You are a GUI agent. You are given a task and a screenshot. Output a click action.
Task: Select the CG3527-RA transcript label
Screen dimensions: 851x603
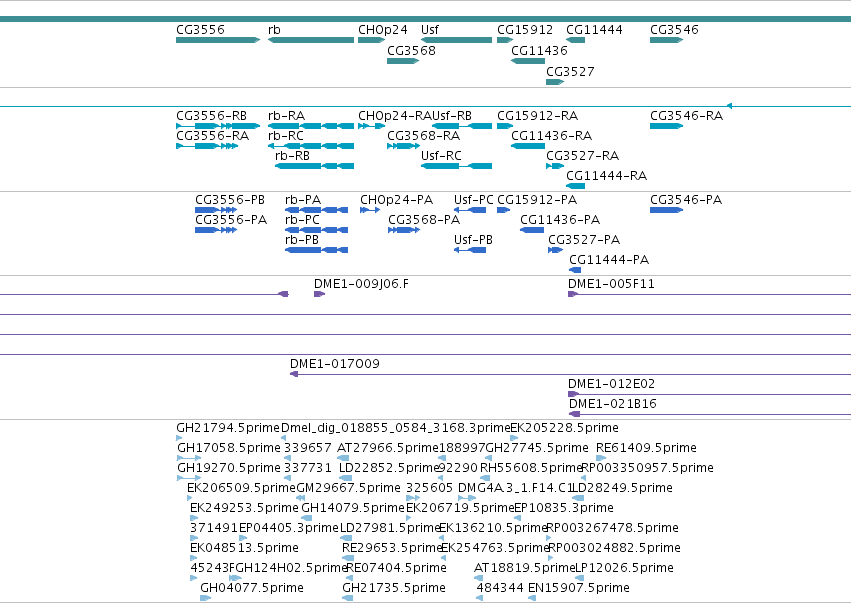582,156
